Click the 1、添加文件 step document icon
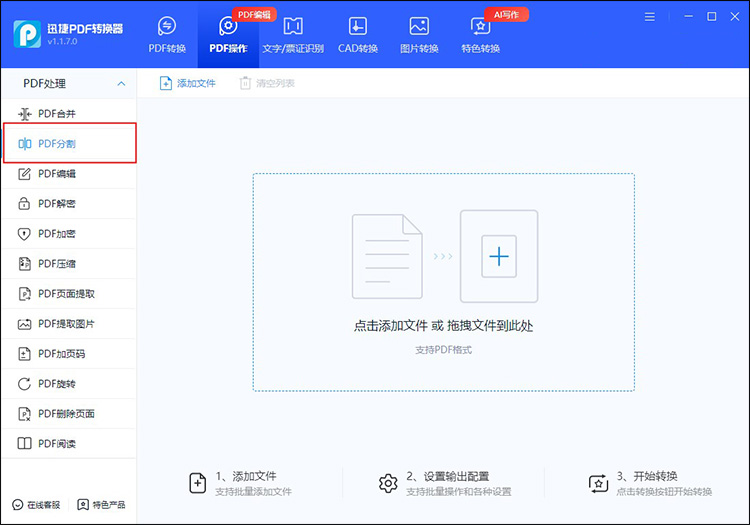The width and height of the screenshot is (750, 525). (198, 483)
